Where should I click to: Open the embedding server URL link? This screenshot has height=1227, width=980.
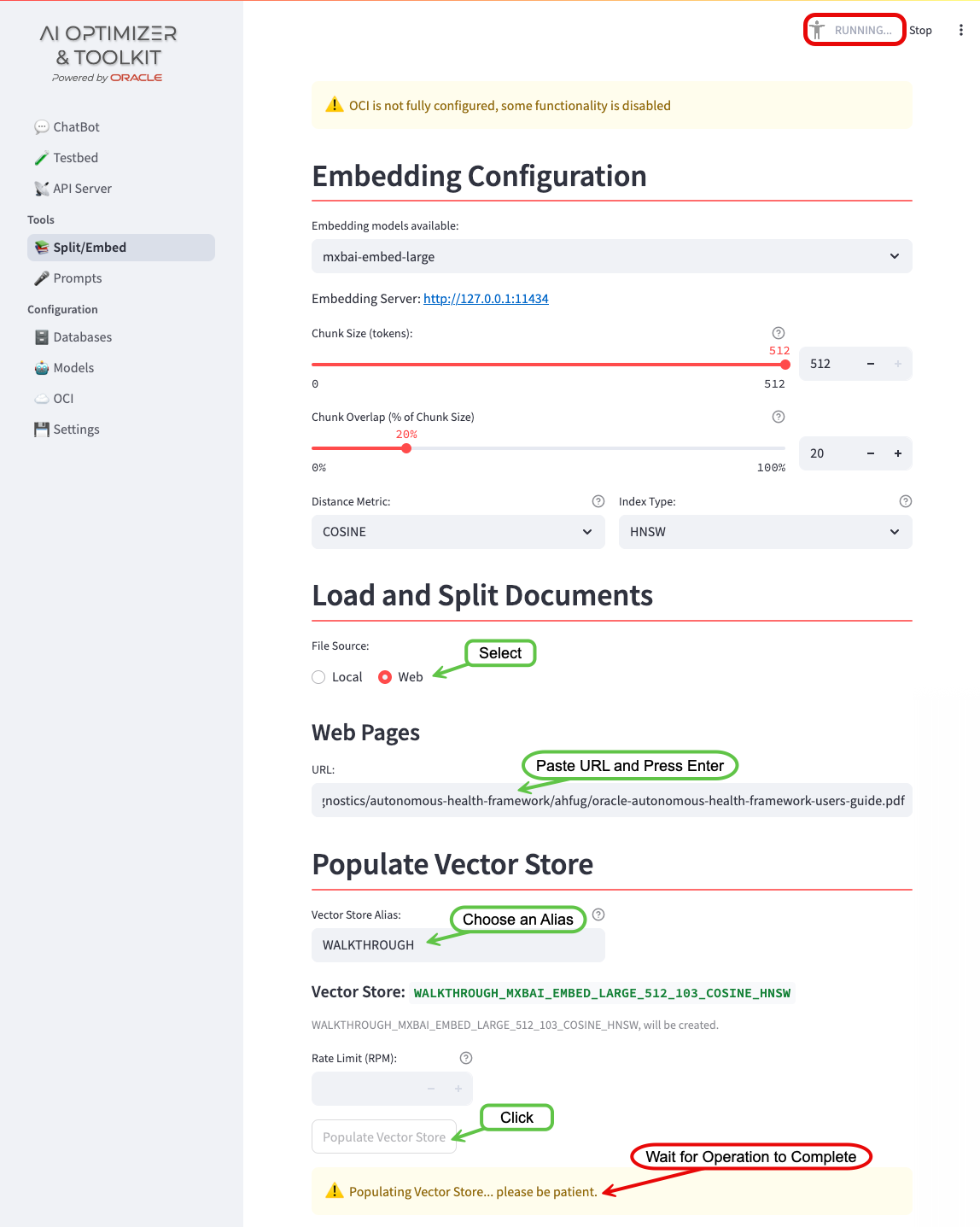tap(486, 299)
